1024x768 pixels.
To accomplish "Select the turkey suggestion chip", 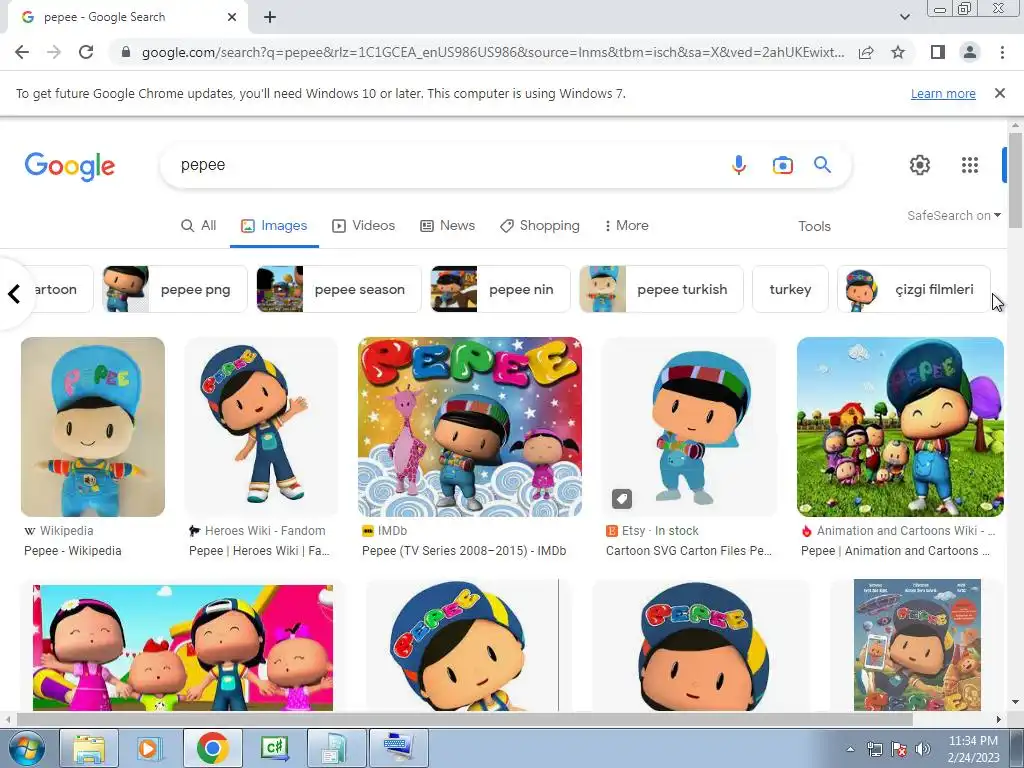I will [x=790, y=289].
